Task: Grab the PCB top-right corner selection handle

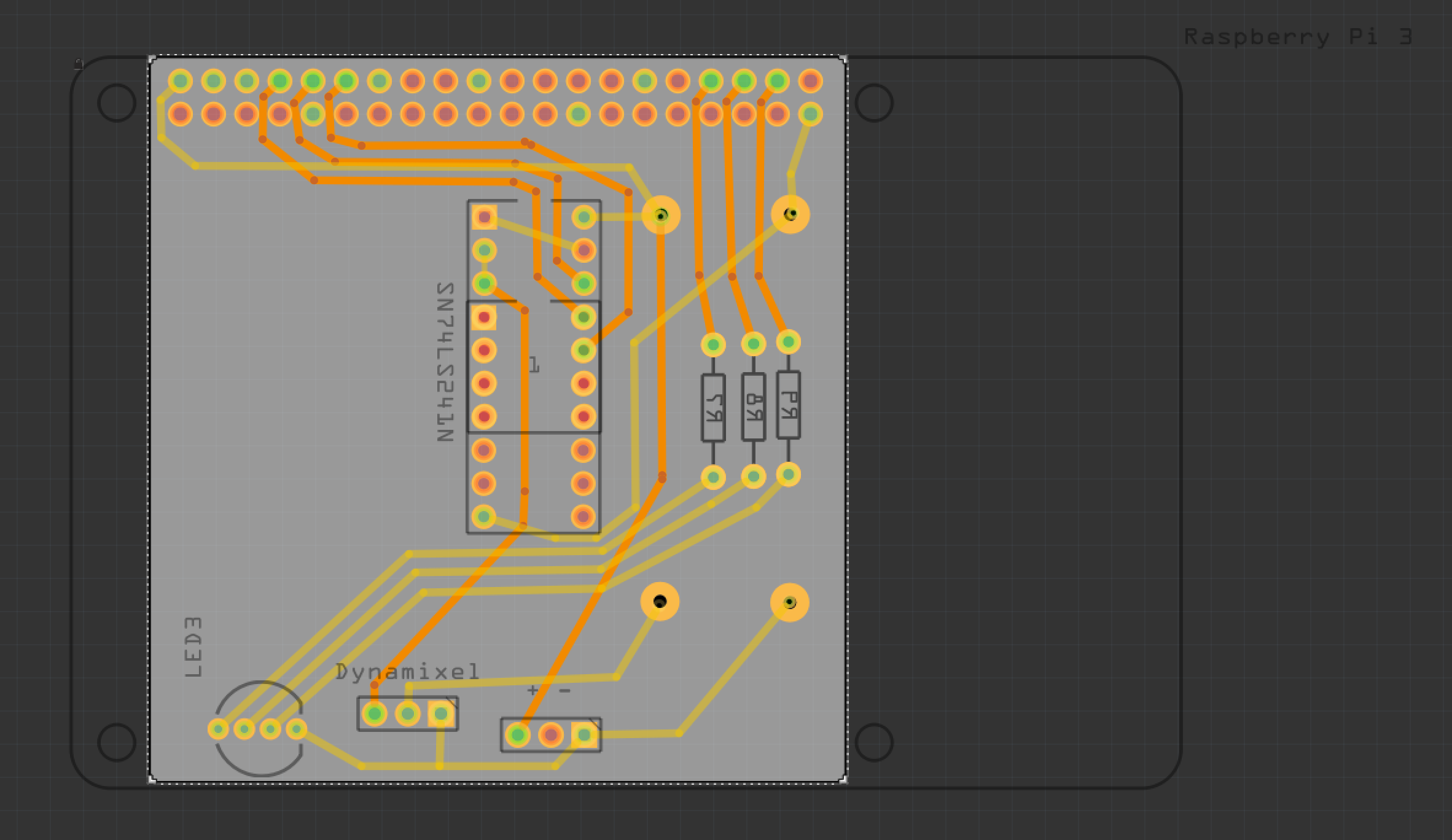Action: [x=843, y=59]
